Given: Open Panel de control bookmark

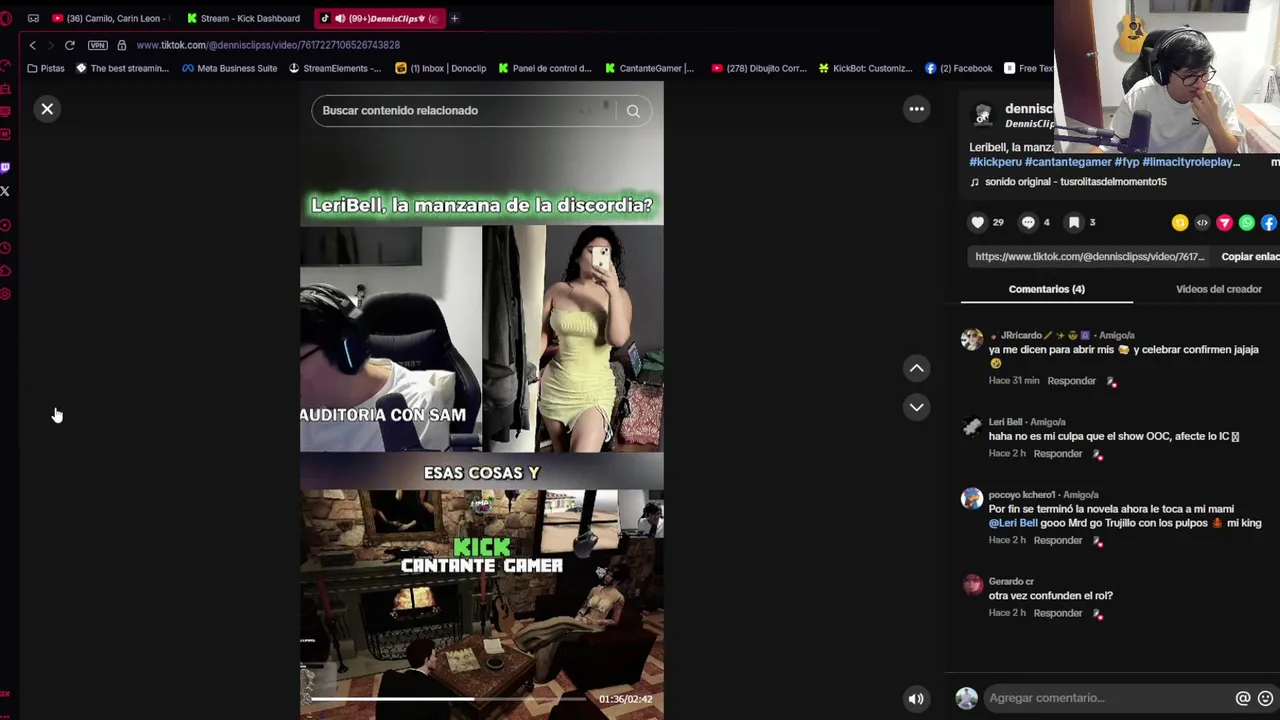Looking at the screenshot, I should pos(546,68).
